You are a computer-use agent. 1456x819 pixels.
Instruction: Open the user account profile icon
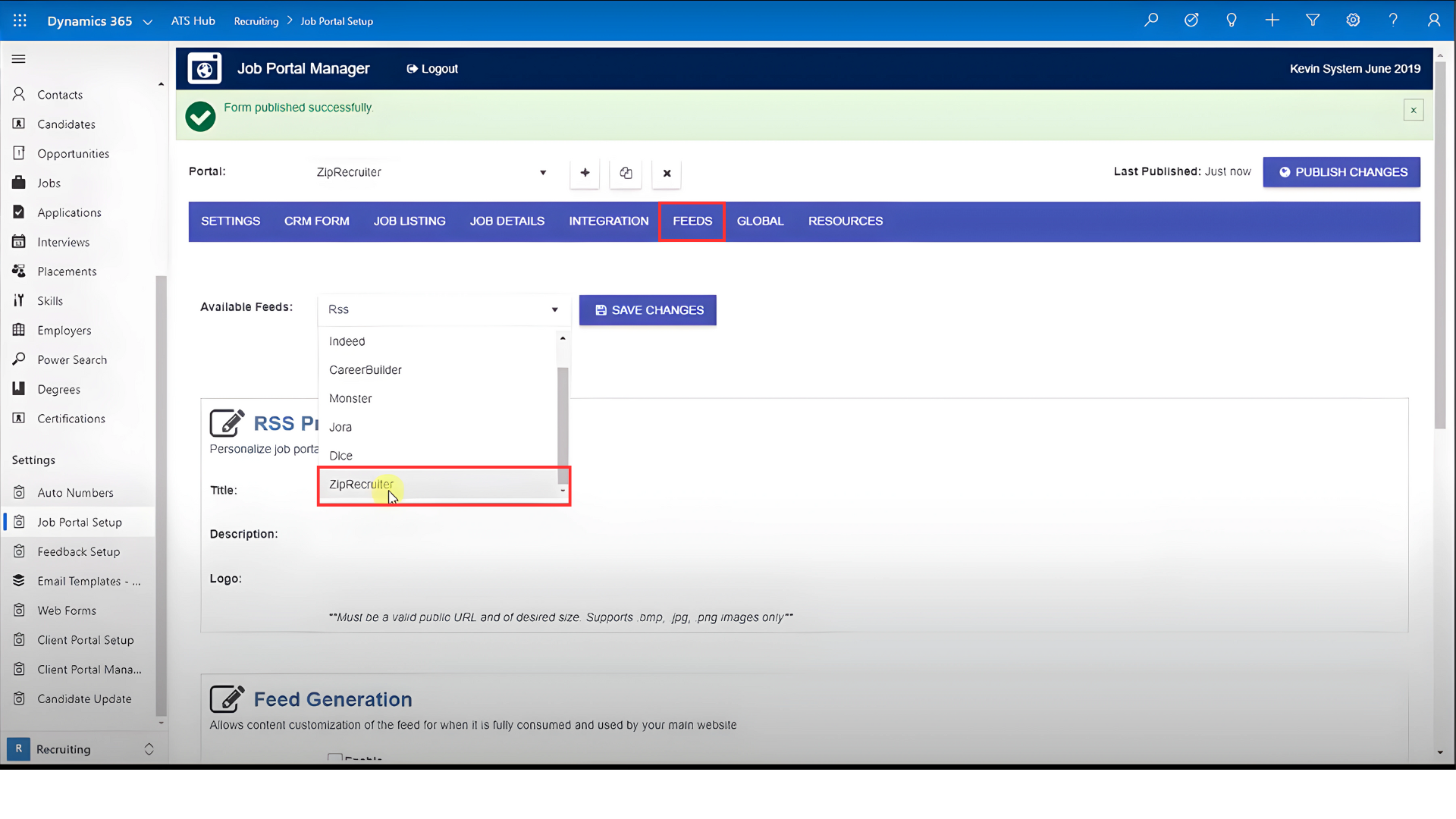tap(1433, 20)
